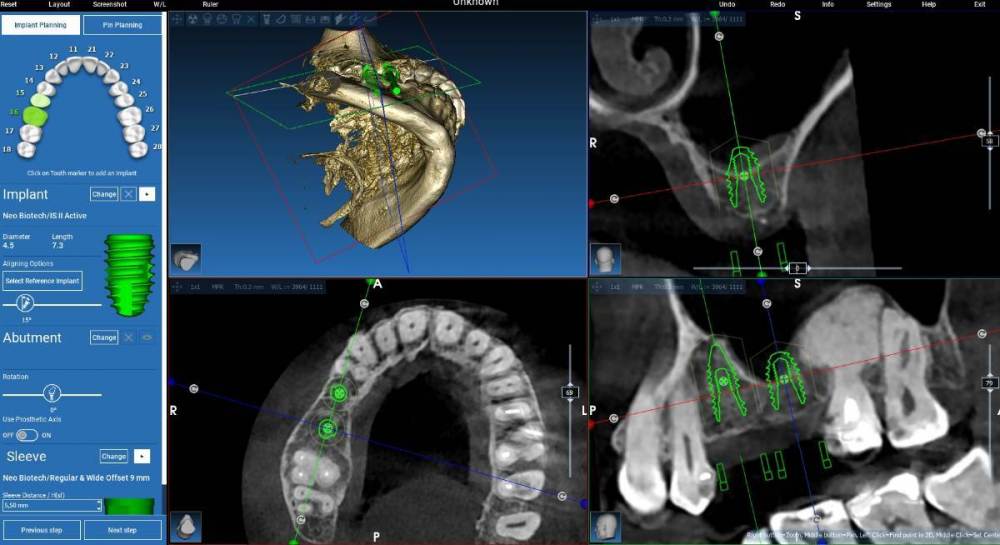Click the skull icon in 3D view toolbar

coord(207,19)
